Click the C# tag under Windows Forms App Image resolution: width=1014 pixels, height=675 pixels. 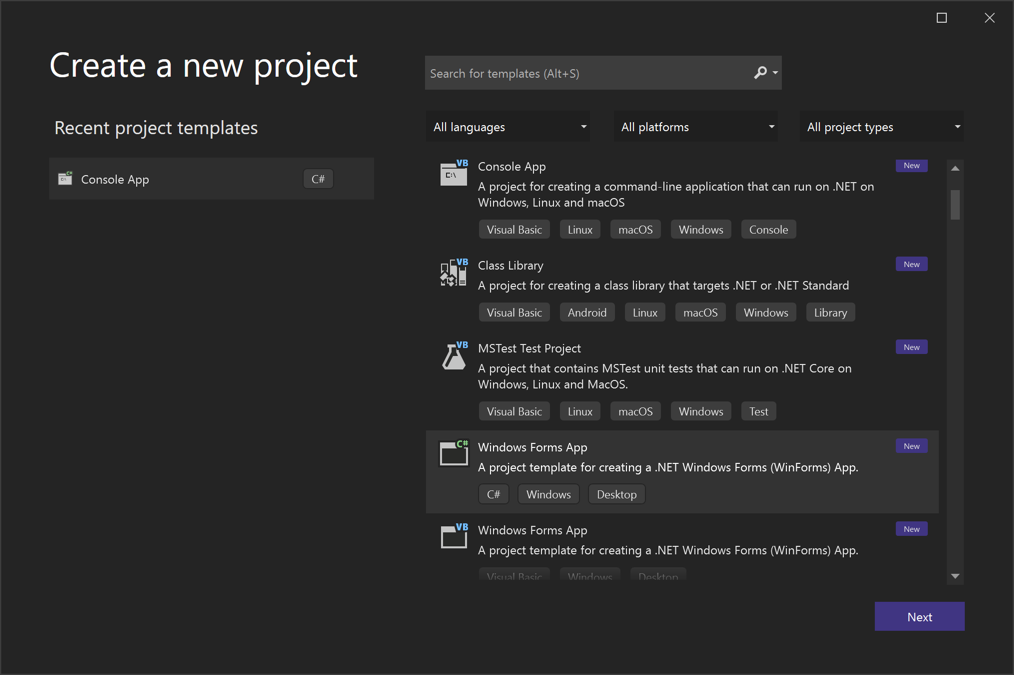[493, 494]
